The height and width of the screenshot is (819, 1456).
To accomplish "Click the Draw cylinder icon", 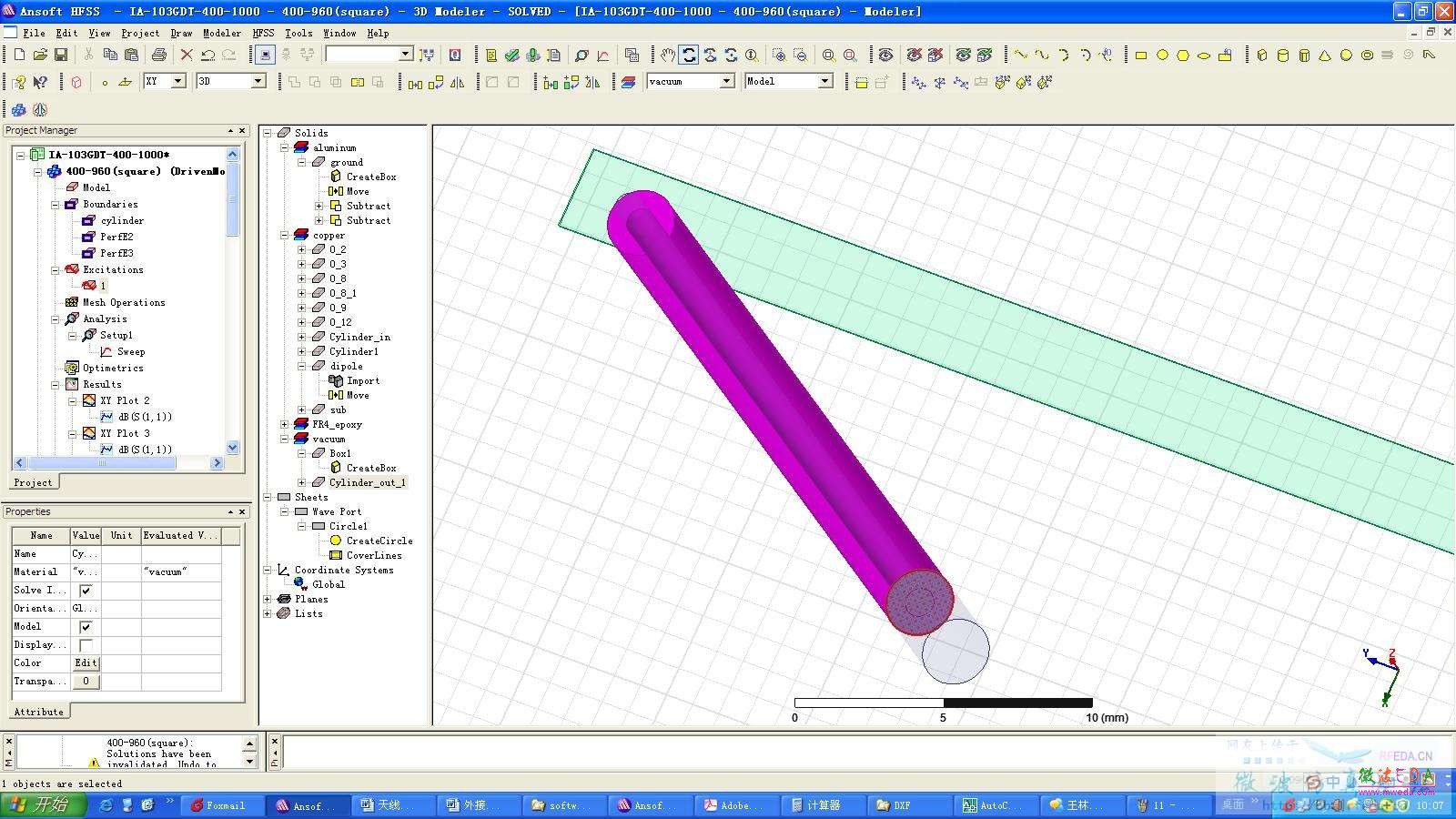I will 1283,55.
